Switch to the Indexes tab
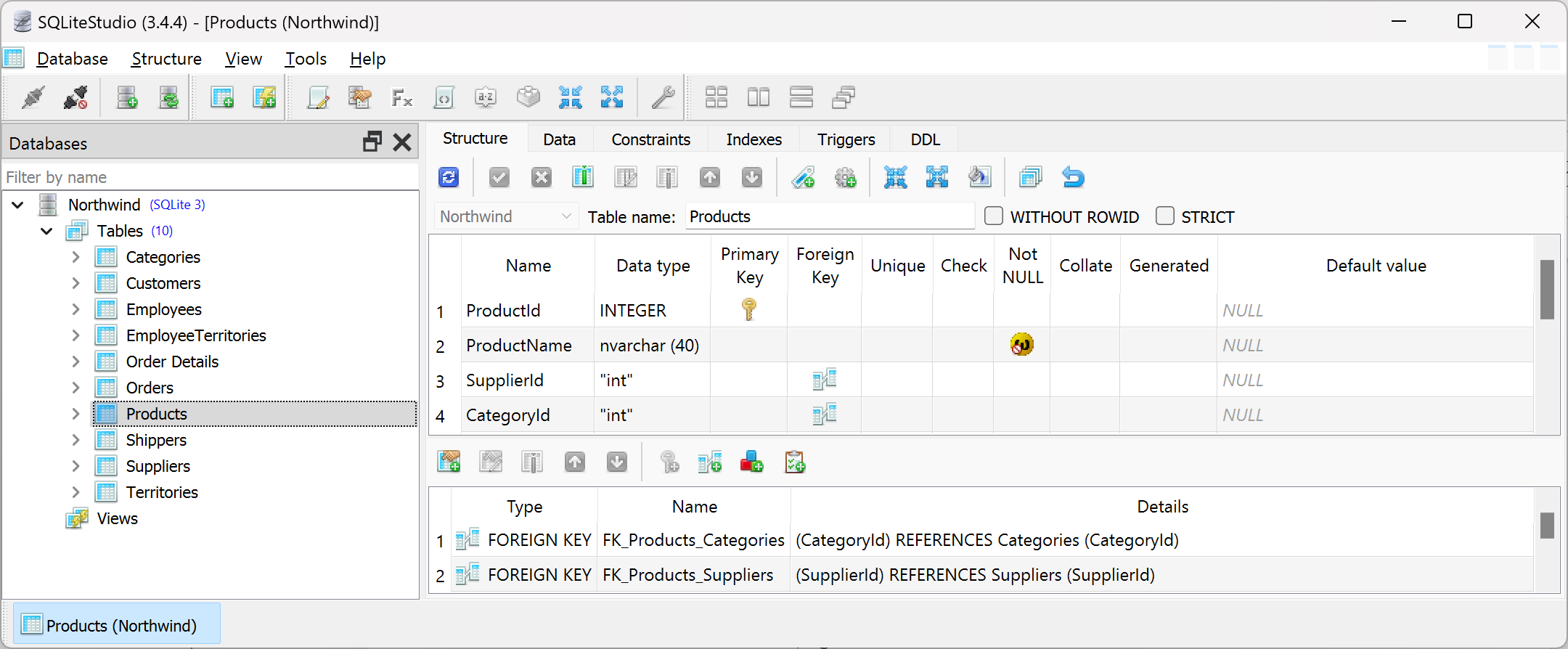Image resolution: width=1568 pixels, height=649 pixels. point(754,139)
